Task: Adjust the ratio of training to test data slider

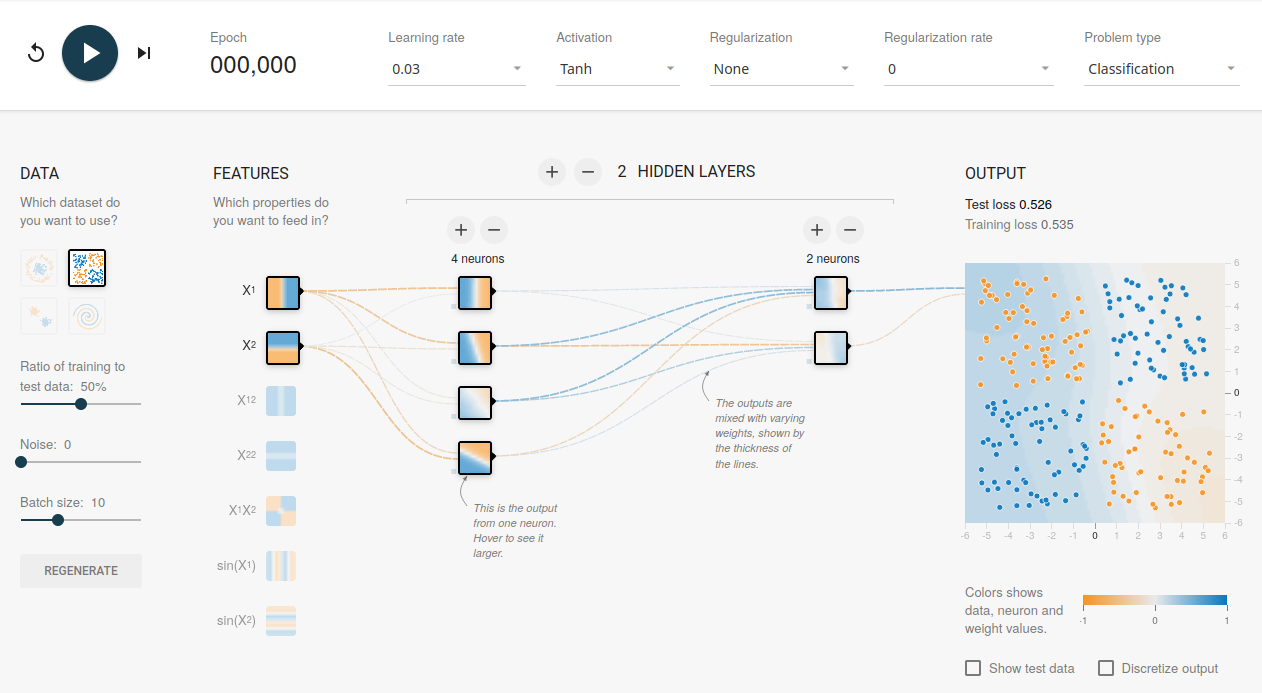Action: [81, 404]
